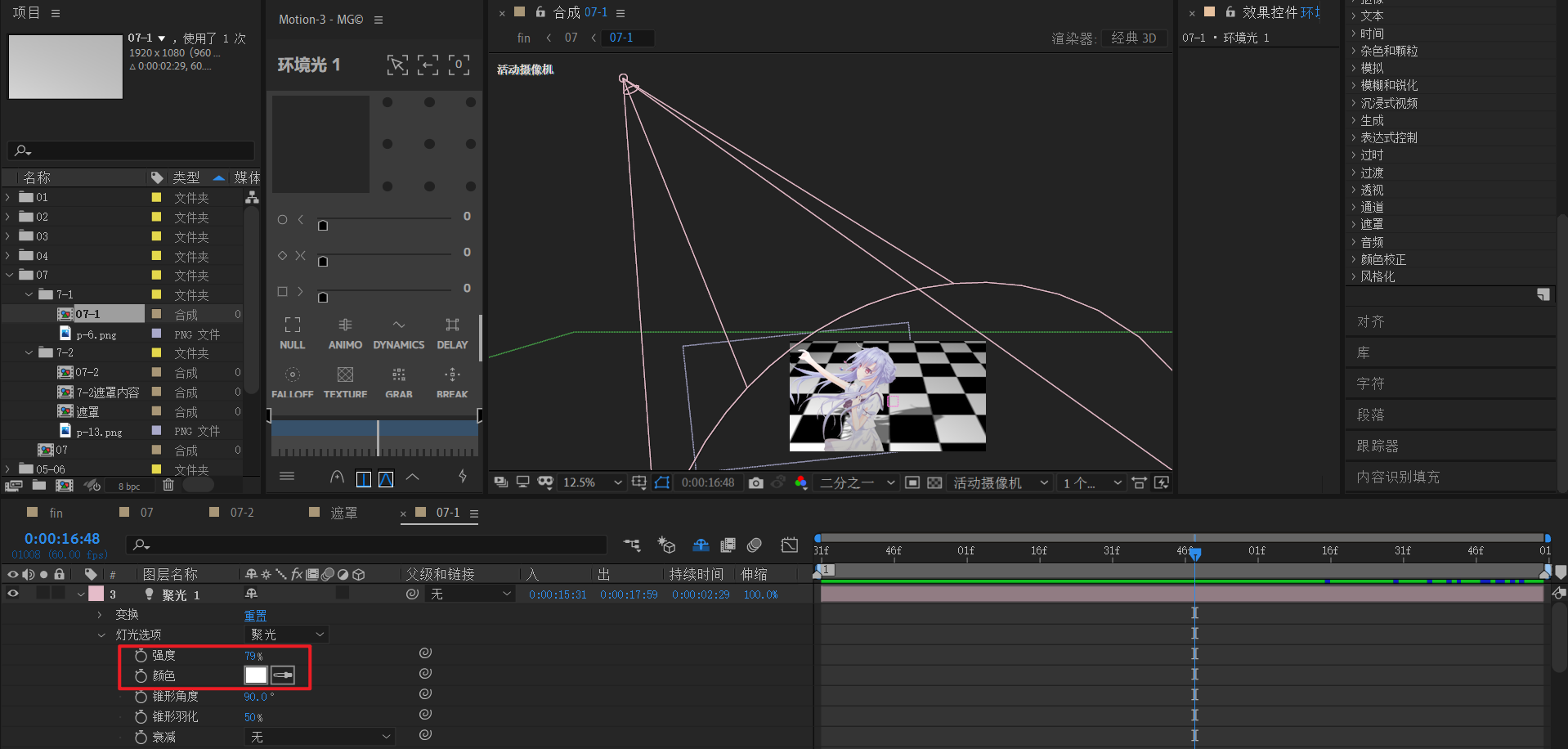Open the 衰减 falloff dropdown

(320, 737)
